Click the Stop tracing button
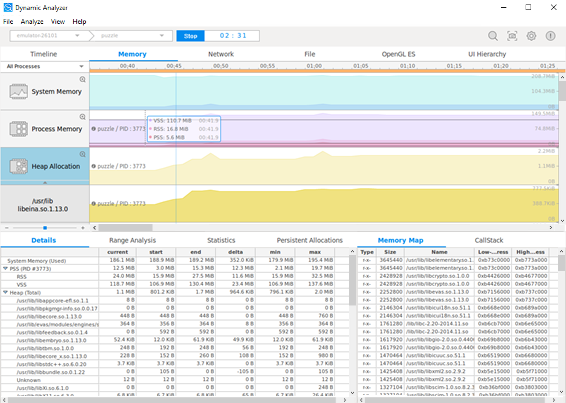566x403 pixels. (191, 36)
